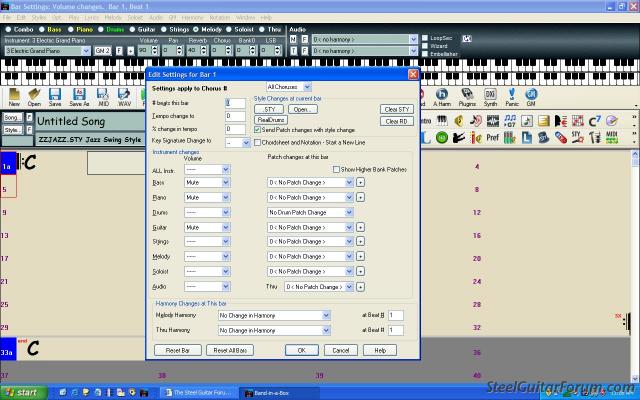Screen dimensions: 640x400
Task: Click the blue L lyrics document icon
Action: point(527,138)
